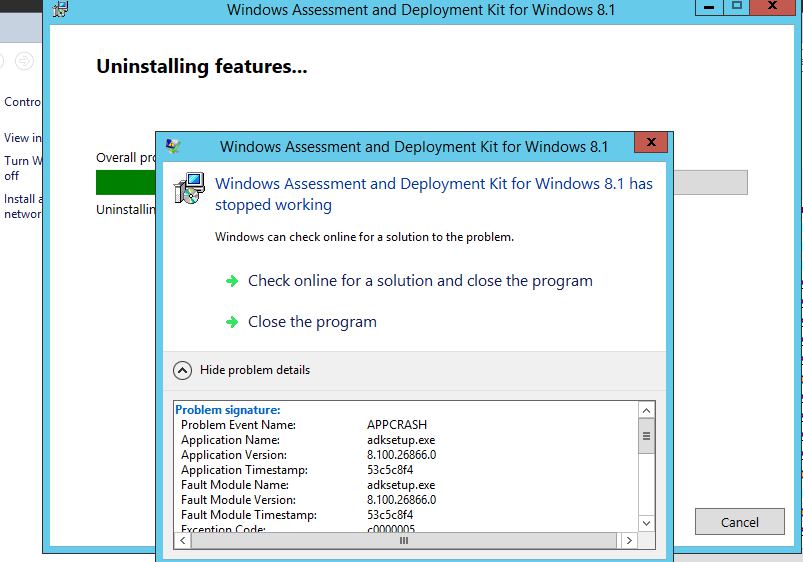The image size is (803, 562).
Task: Click the Fault Module Timestamp label
Action: [249, 515]
